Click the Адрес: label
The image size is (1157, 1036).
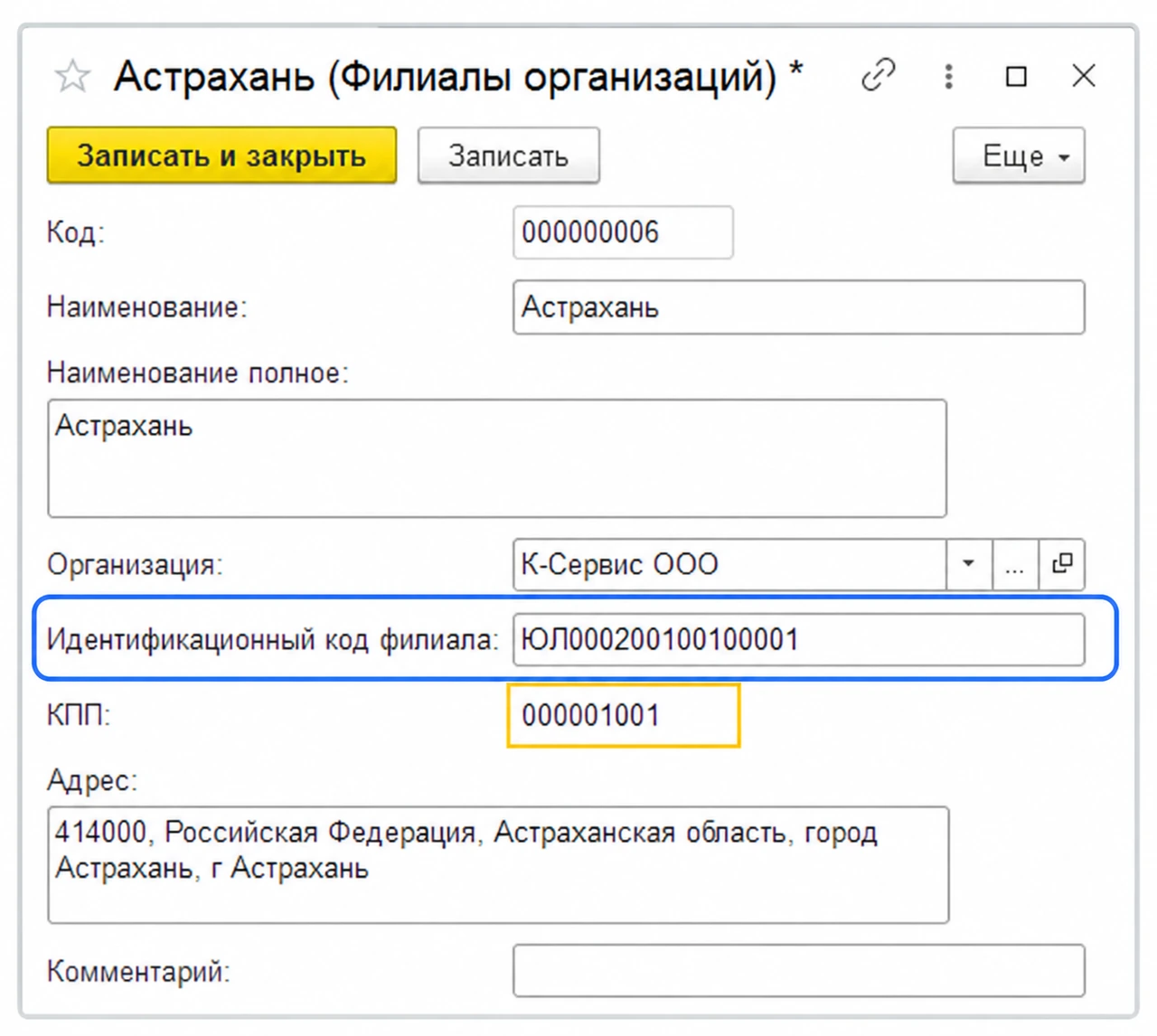pyautogui.click(x=92, y=779)
